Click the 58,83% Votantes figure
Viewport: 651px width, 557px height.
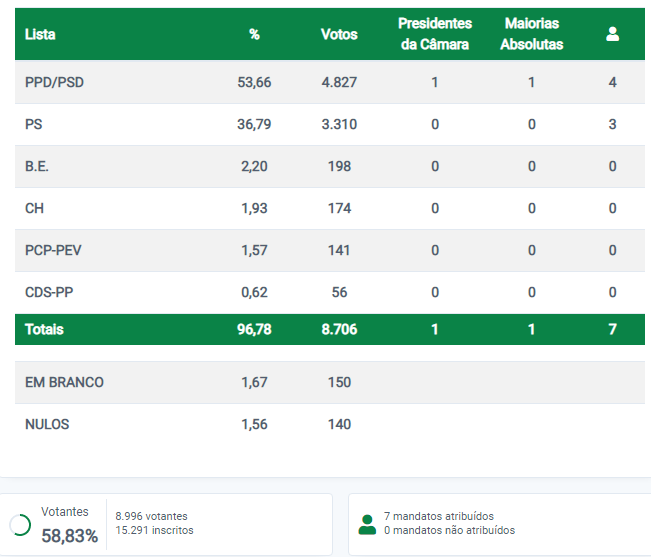(70, 535)
